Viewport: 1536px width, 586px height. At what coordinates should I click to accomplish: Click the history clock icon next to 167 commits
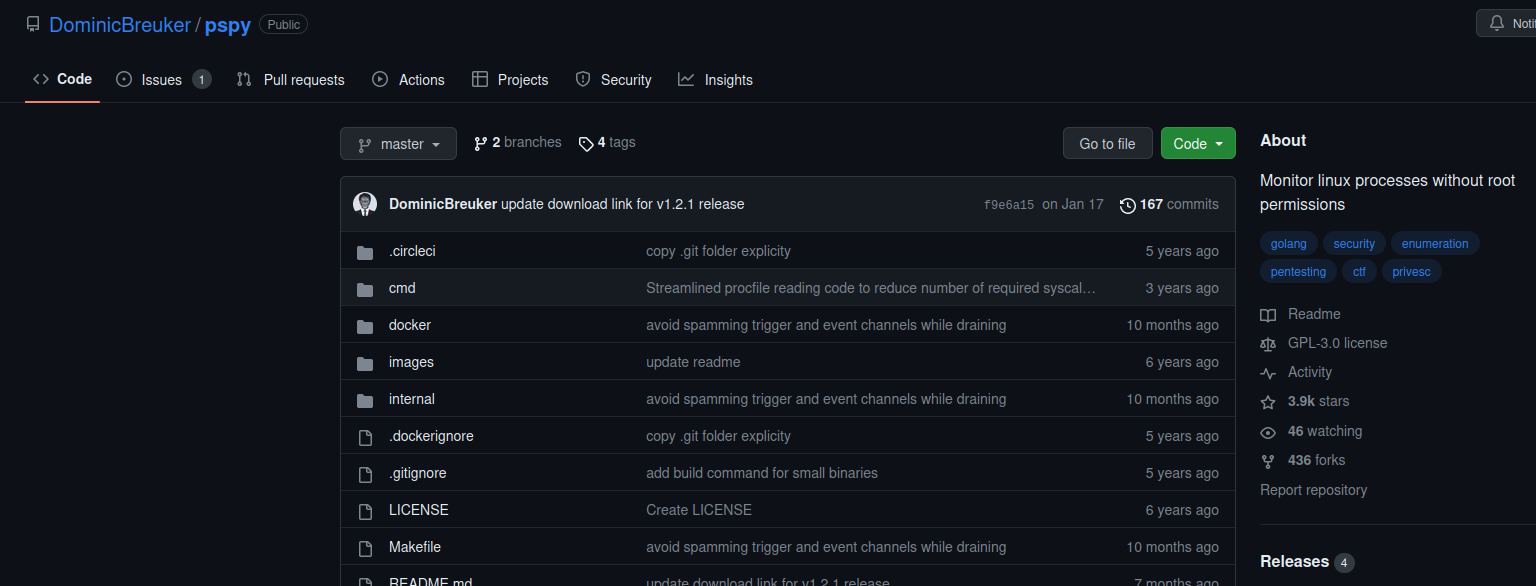[x=1128, y=205]
